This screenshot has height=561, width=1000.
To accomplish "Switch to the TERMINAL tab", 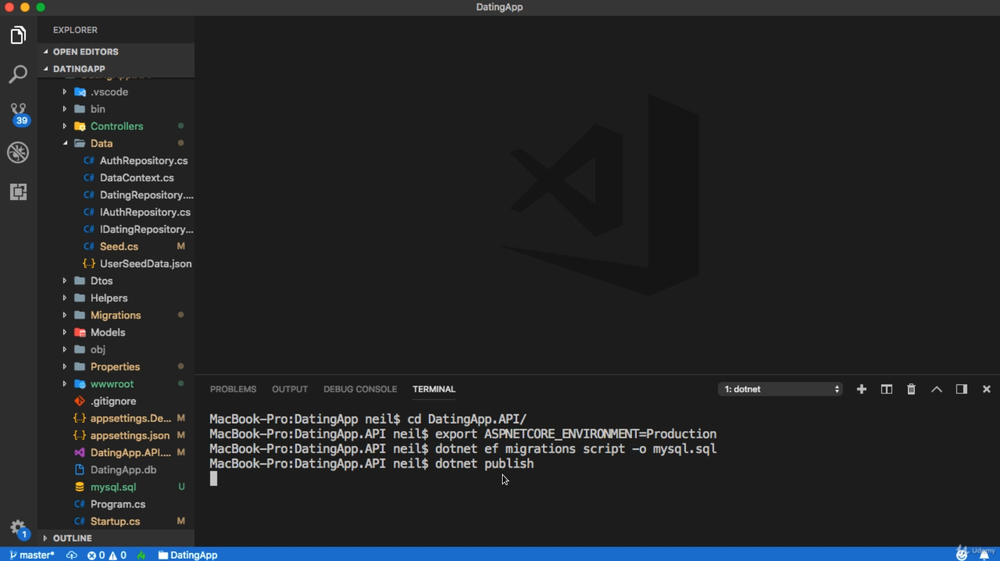I will [434, 389].
